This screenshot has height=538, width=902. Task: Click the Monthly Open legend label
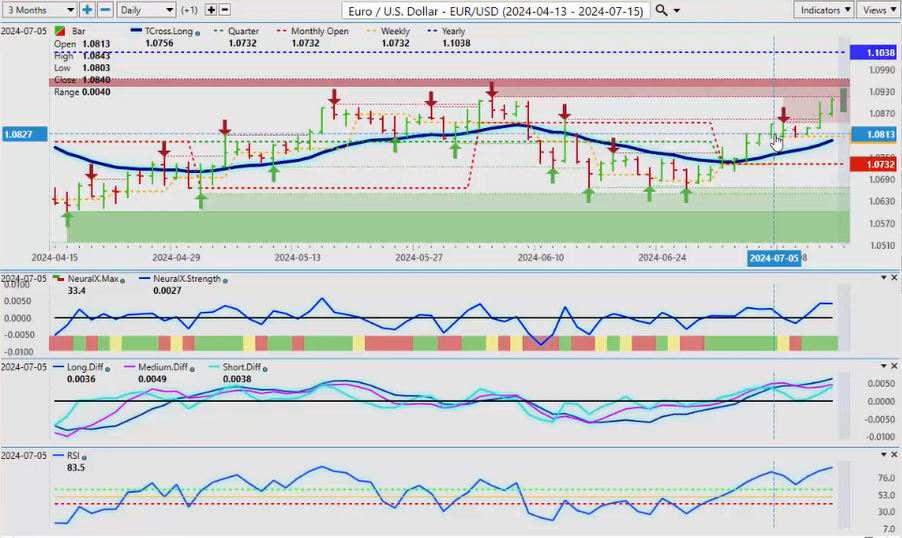pos(320,31)
